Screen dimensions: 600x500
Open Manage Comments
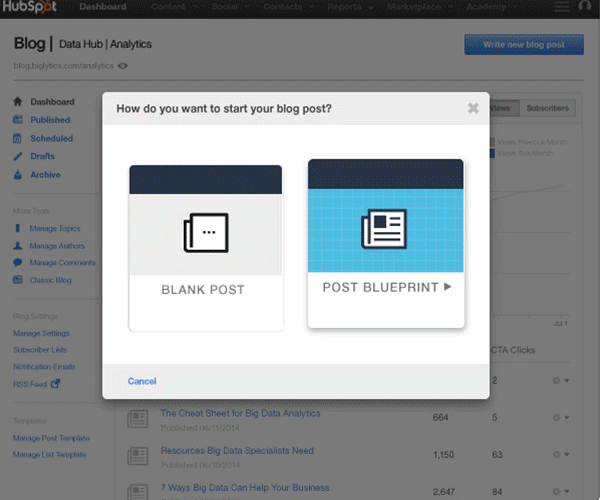[62, 262]
